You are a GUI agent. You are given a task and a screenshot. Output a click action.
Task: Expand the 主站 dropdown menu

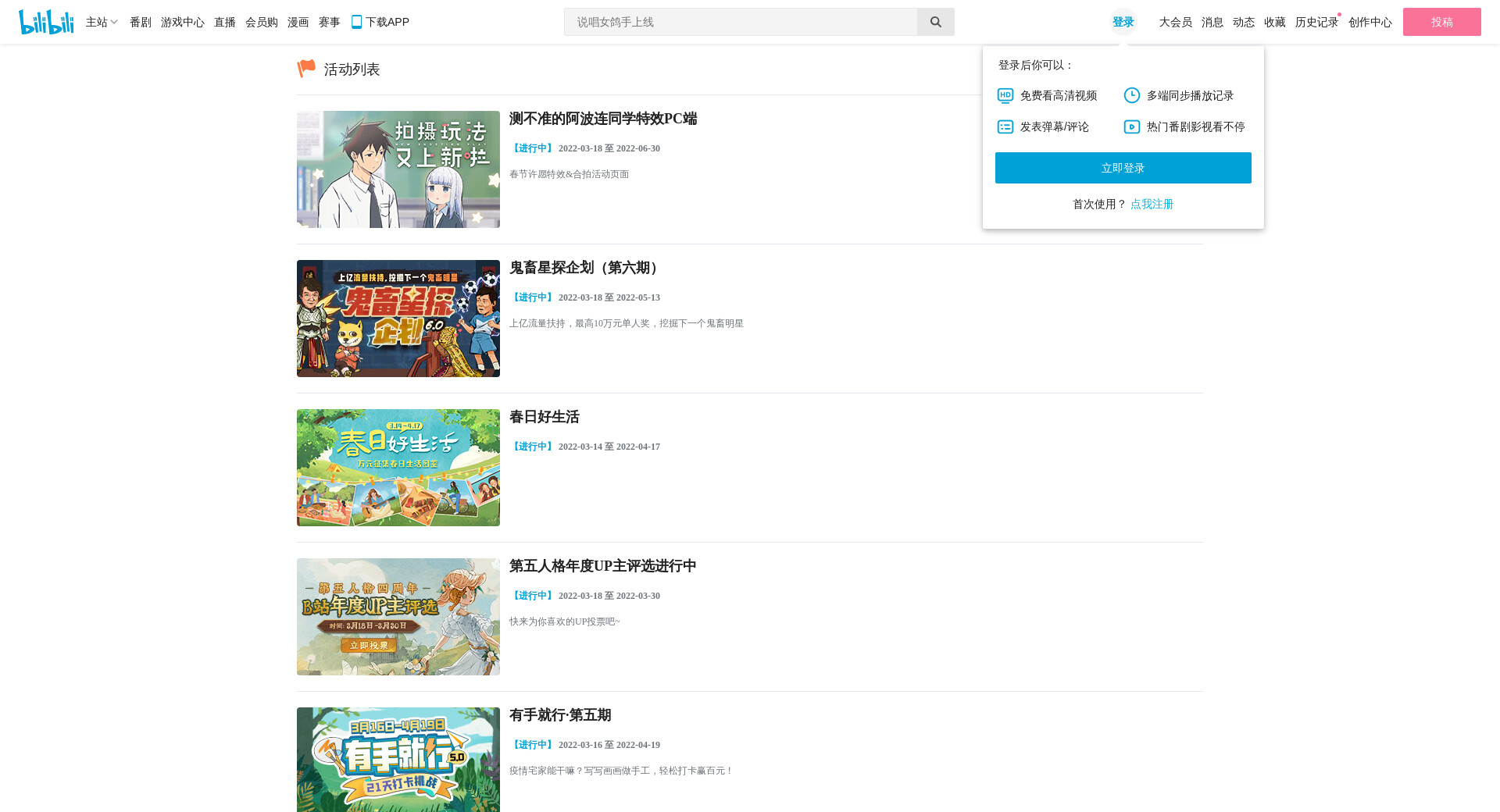102,22
